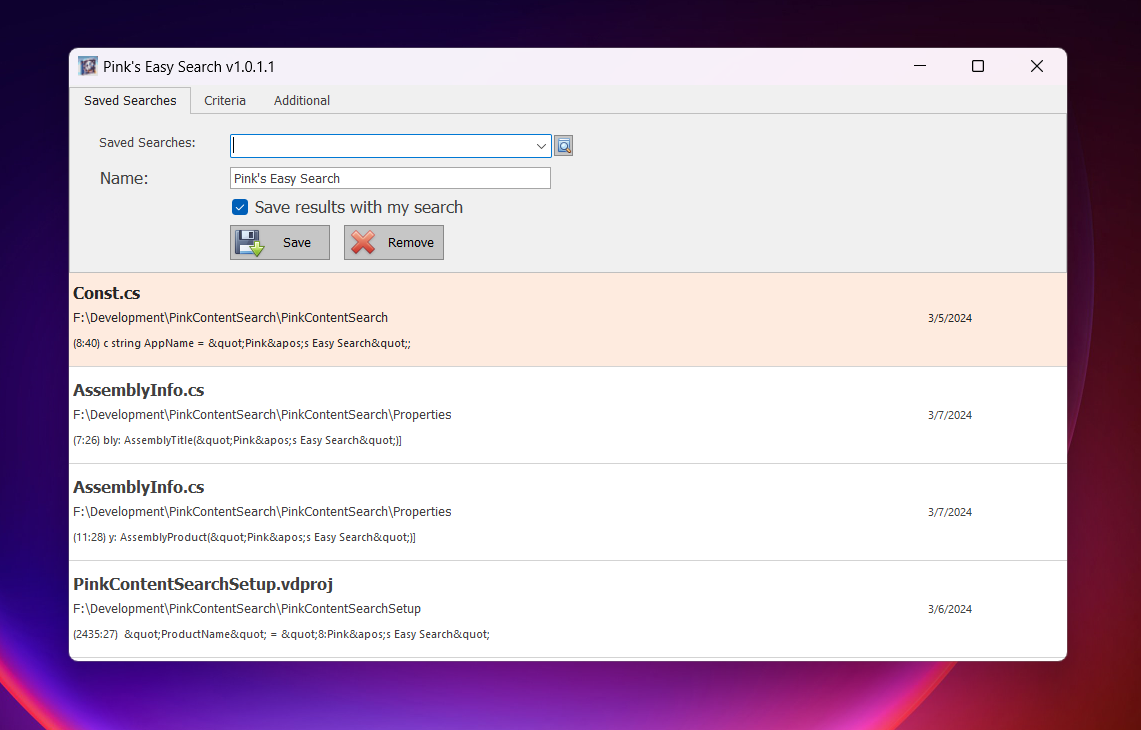Viewport: 1141px width, 730px height.
Task: Switch to the Saved Searches tab
Action: click(x=130, y=101)
